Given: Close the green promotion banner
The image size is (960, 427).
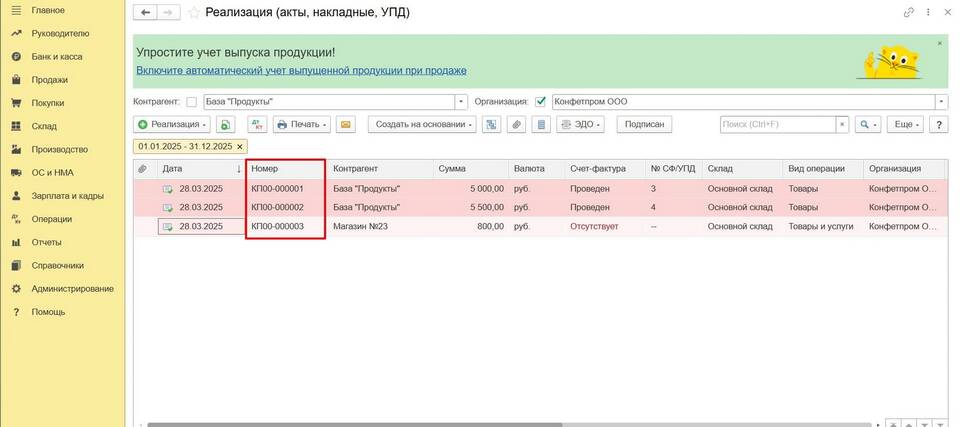Looking at the screenshot, I should [x=939, y=44].
